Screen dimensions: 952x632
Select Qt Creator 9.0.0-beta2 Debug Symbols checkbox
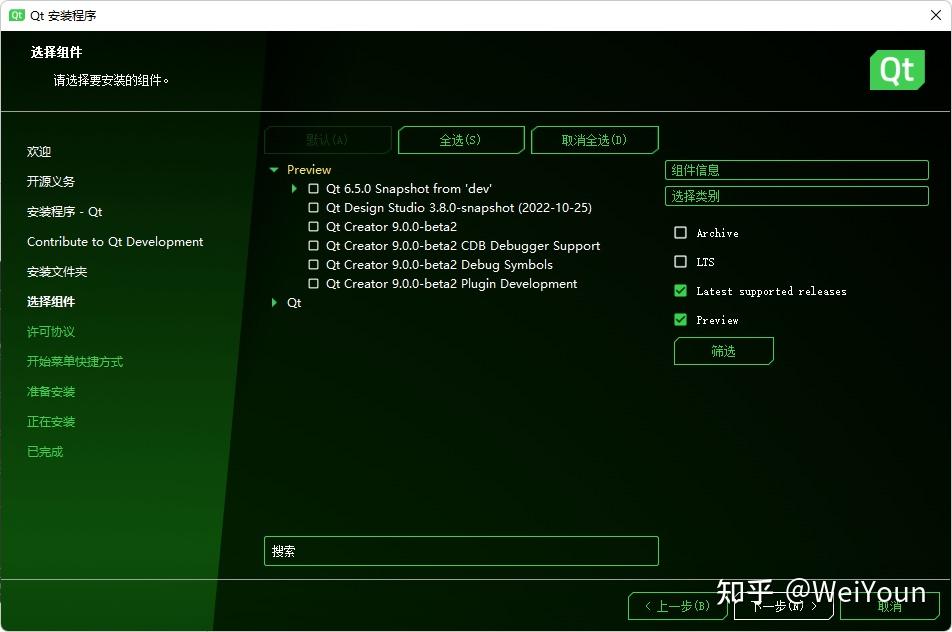point(313,265)
